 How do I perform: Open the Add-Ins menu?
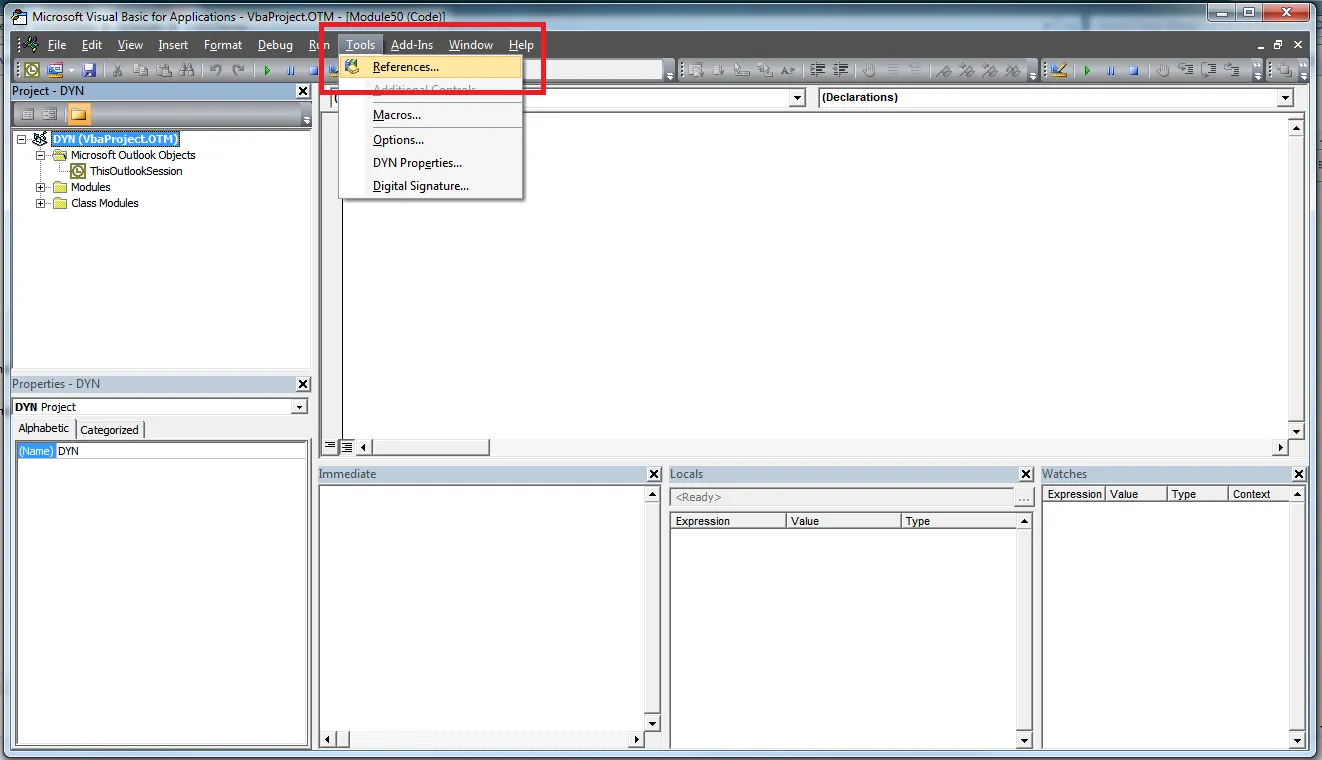412,45
